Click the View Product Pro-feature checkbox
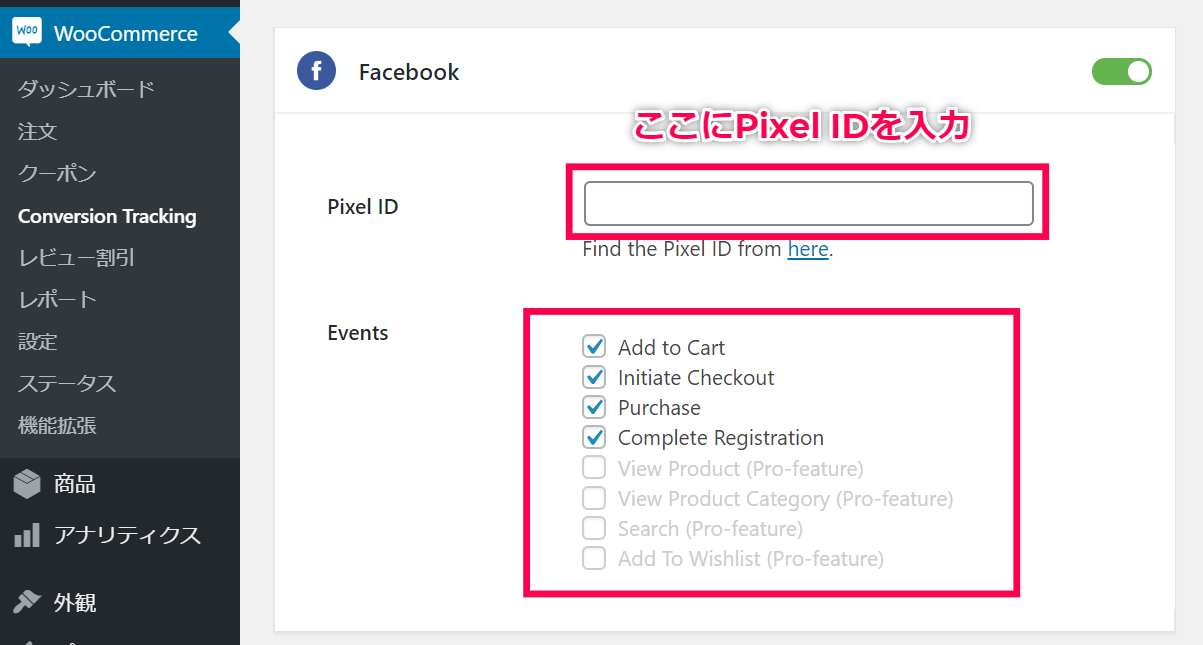 coord(594,467)
